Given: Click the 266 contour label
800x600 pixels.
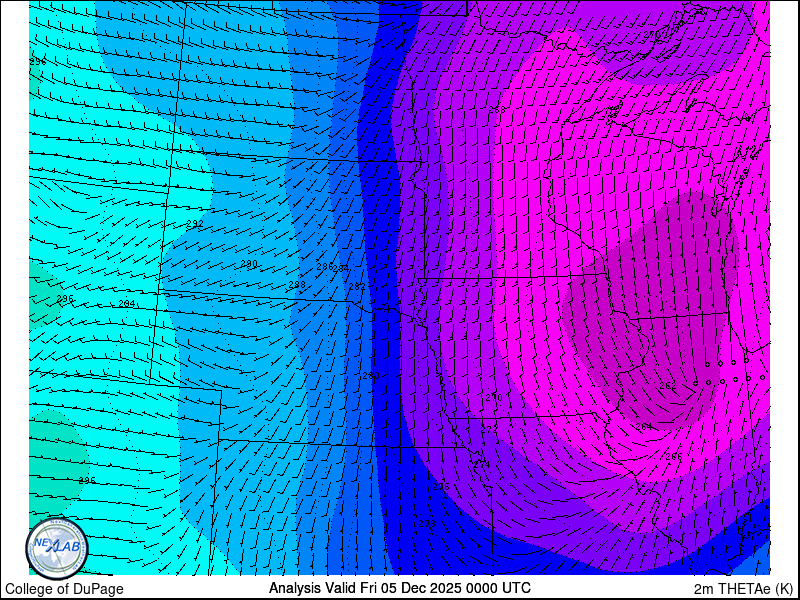Looking at the screenshot, I should click(674, 457).
